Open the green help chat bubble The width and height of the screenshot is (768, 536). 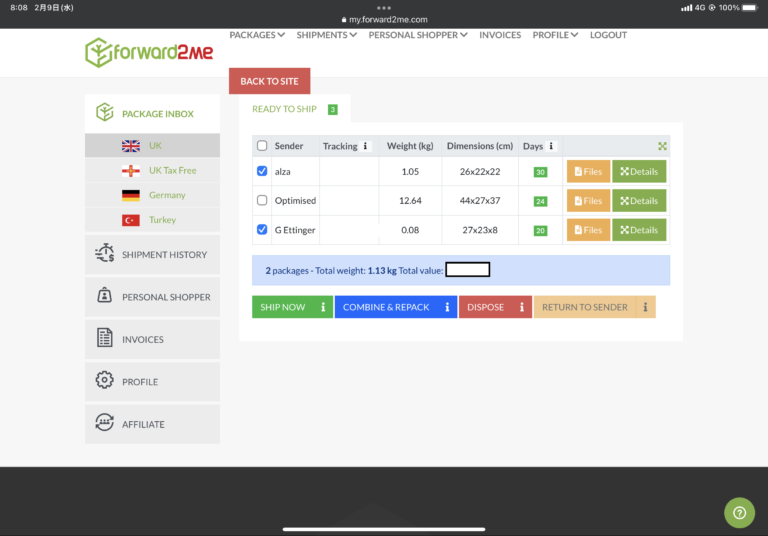tap(739, 512)
